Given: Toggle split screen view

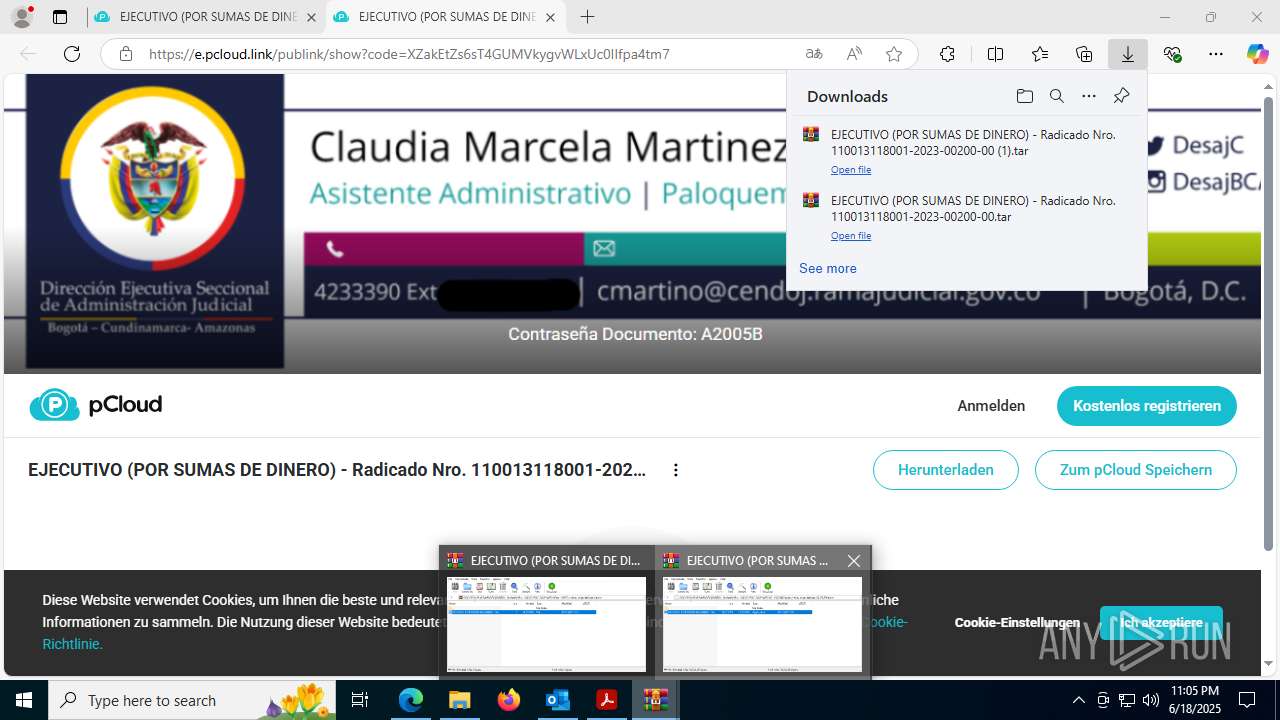Looking at the screenshot, I should (995, 54).
